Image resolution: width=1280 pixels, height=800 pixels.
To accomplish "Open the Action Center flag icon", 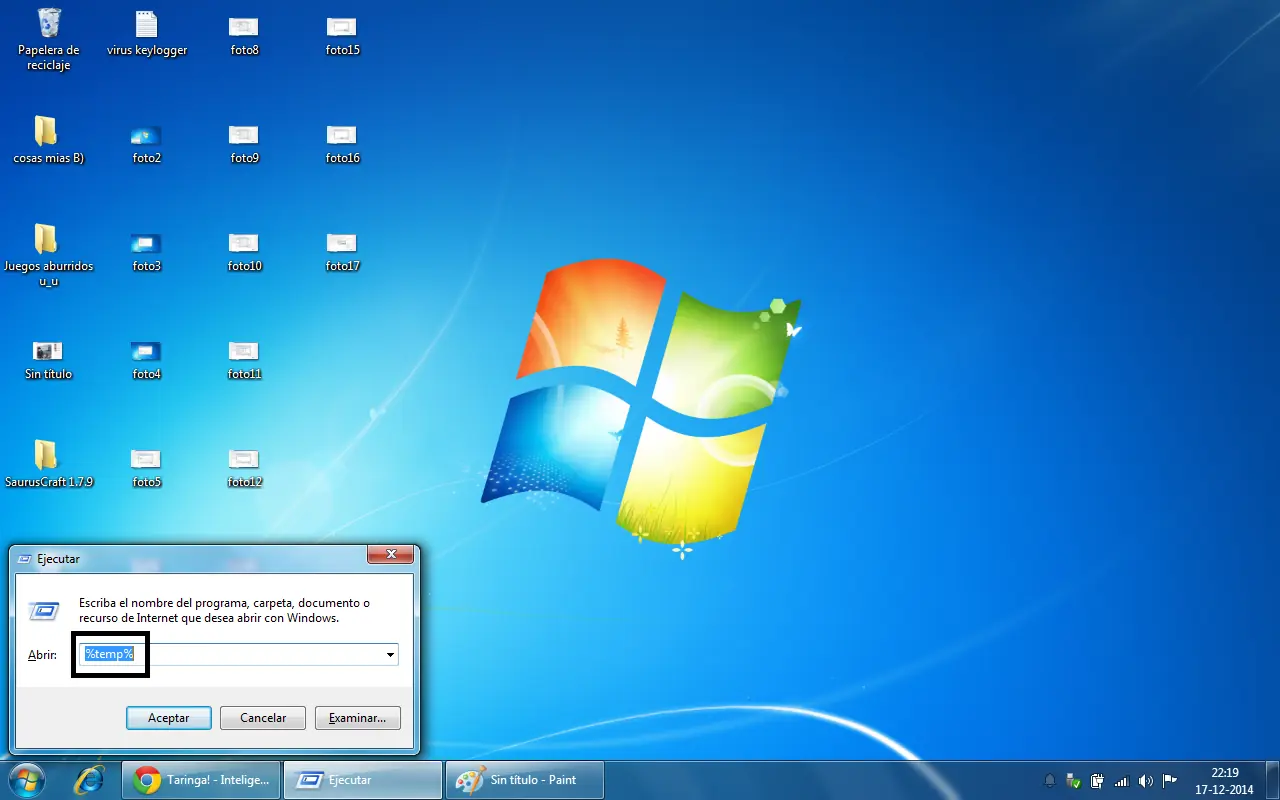I will click(x=1169, y=781).
